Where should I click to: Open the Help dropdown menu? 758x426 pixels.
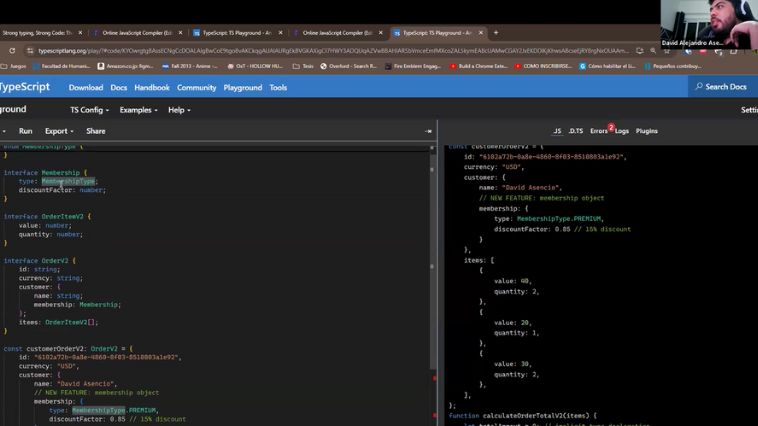pos(179,110)
